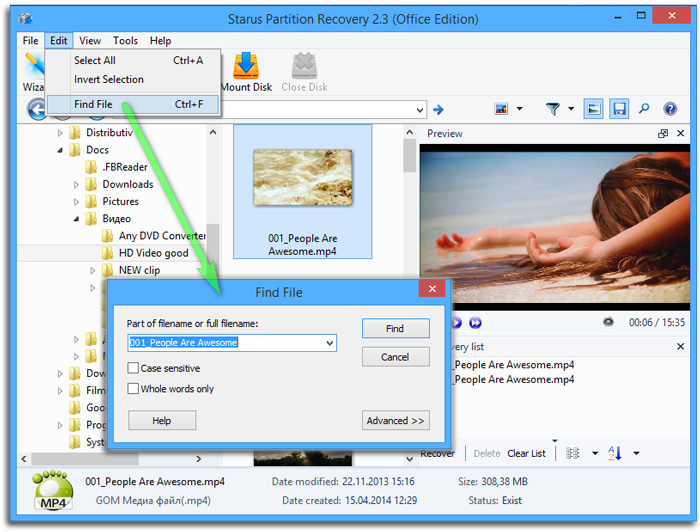
Task: Click the view mode picture icon
Action: point(501,108)
